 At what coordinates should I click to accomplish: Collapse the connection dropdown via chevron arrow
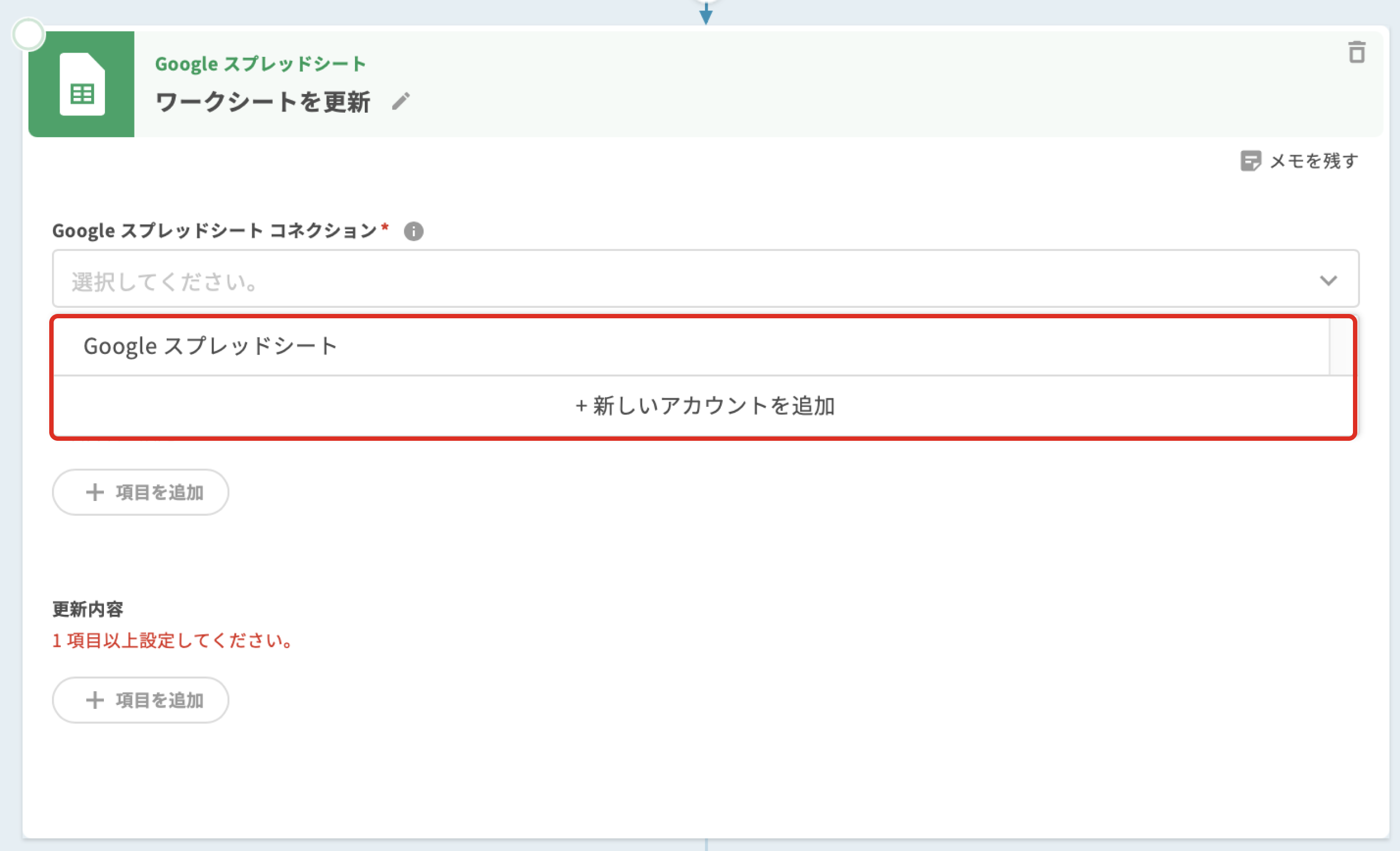1328,280
